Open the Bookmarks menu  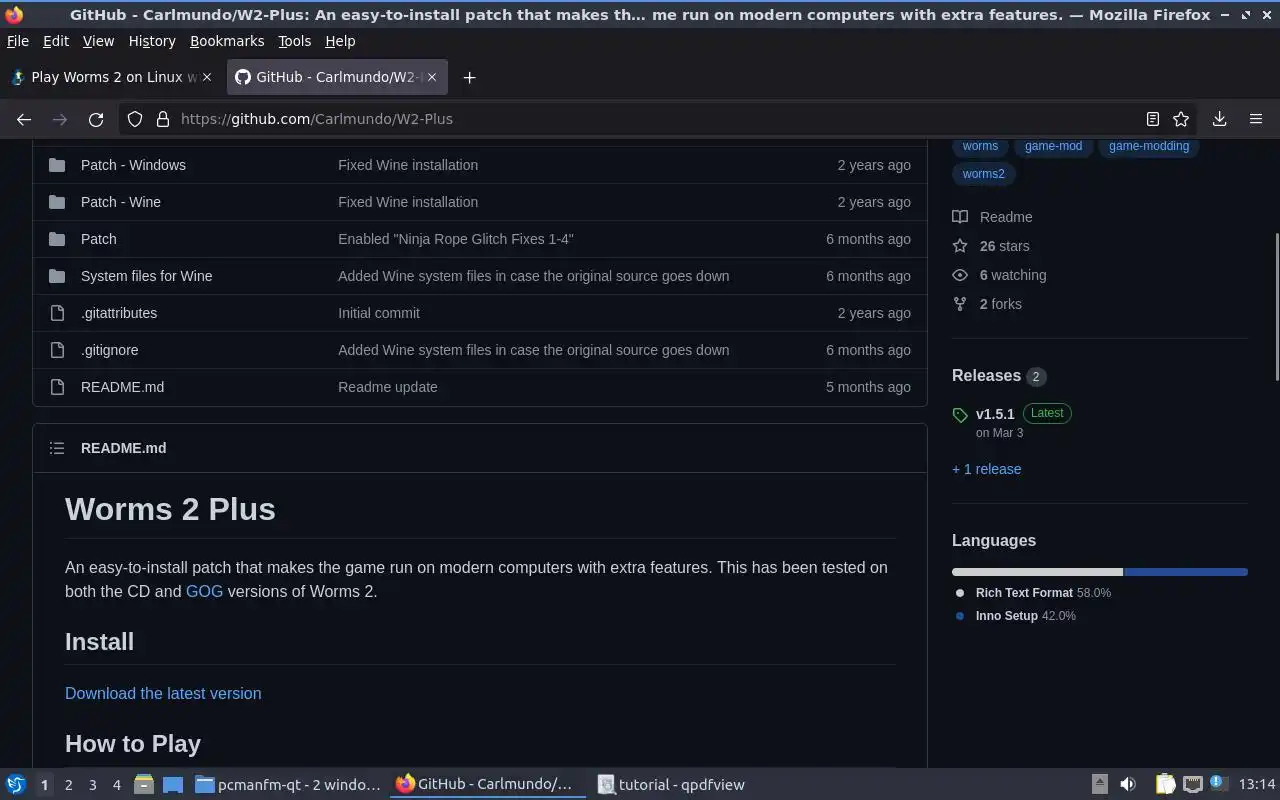227,41
